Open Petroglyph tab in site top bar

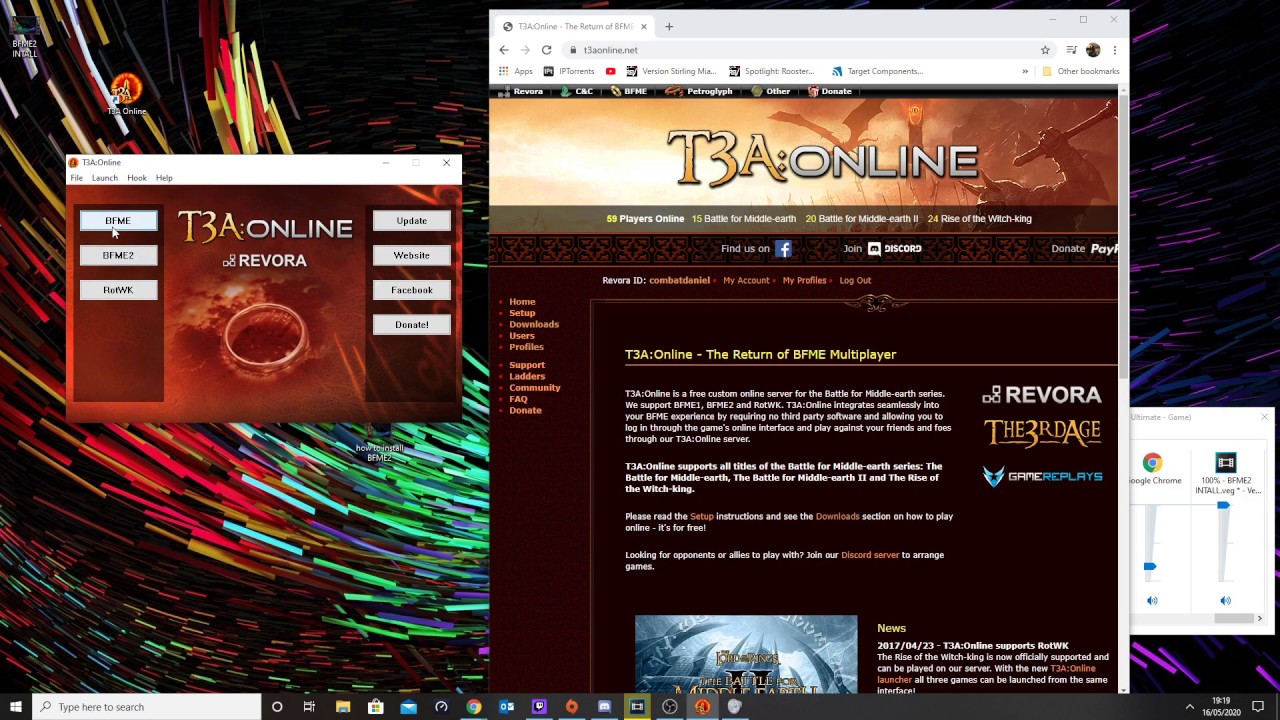(699, 91)
